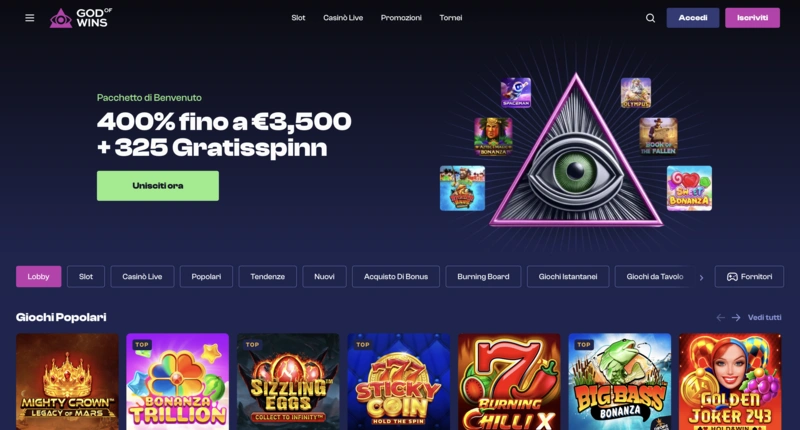This screenshot has height=430, width=800.
Task: Select the Gates of Olympus game icon
Action: (x=636, y=93)
